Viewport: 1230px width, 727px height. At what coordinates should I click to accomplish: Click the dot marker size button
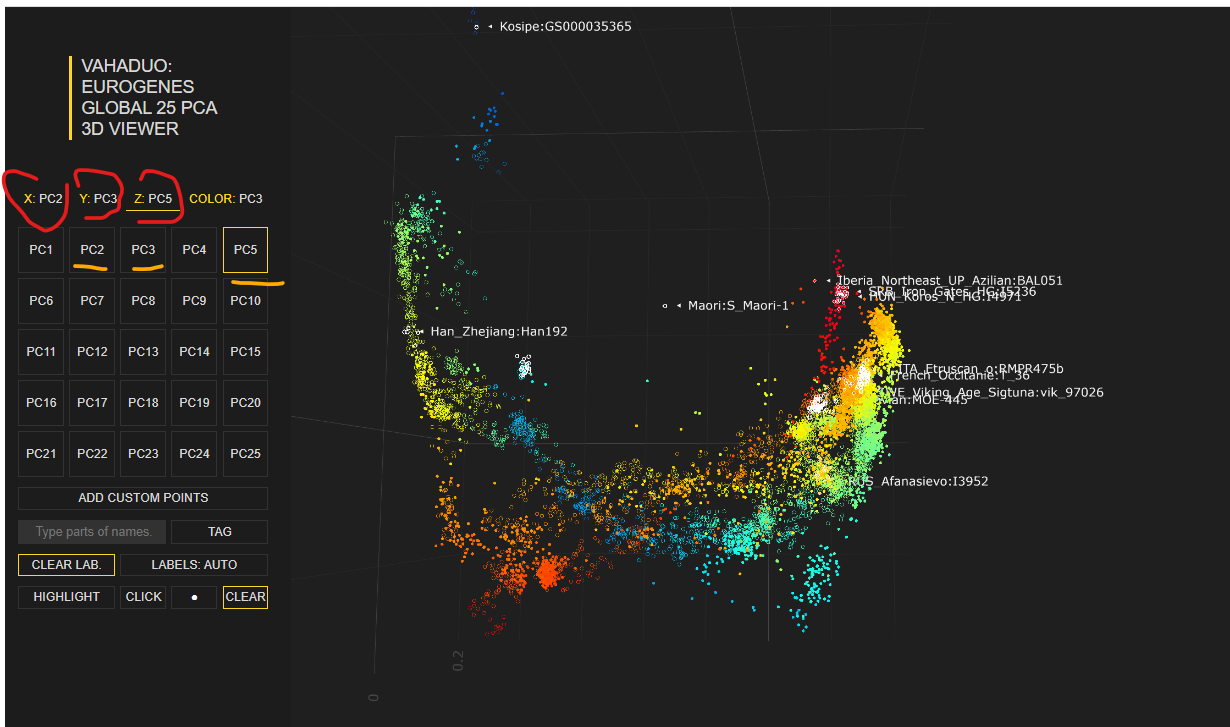(x=194, y=597)
